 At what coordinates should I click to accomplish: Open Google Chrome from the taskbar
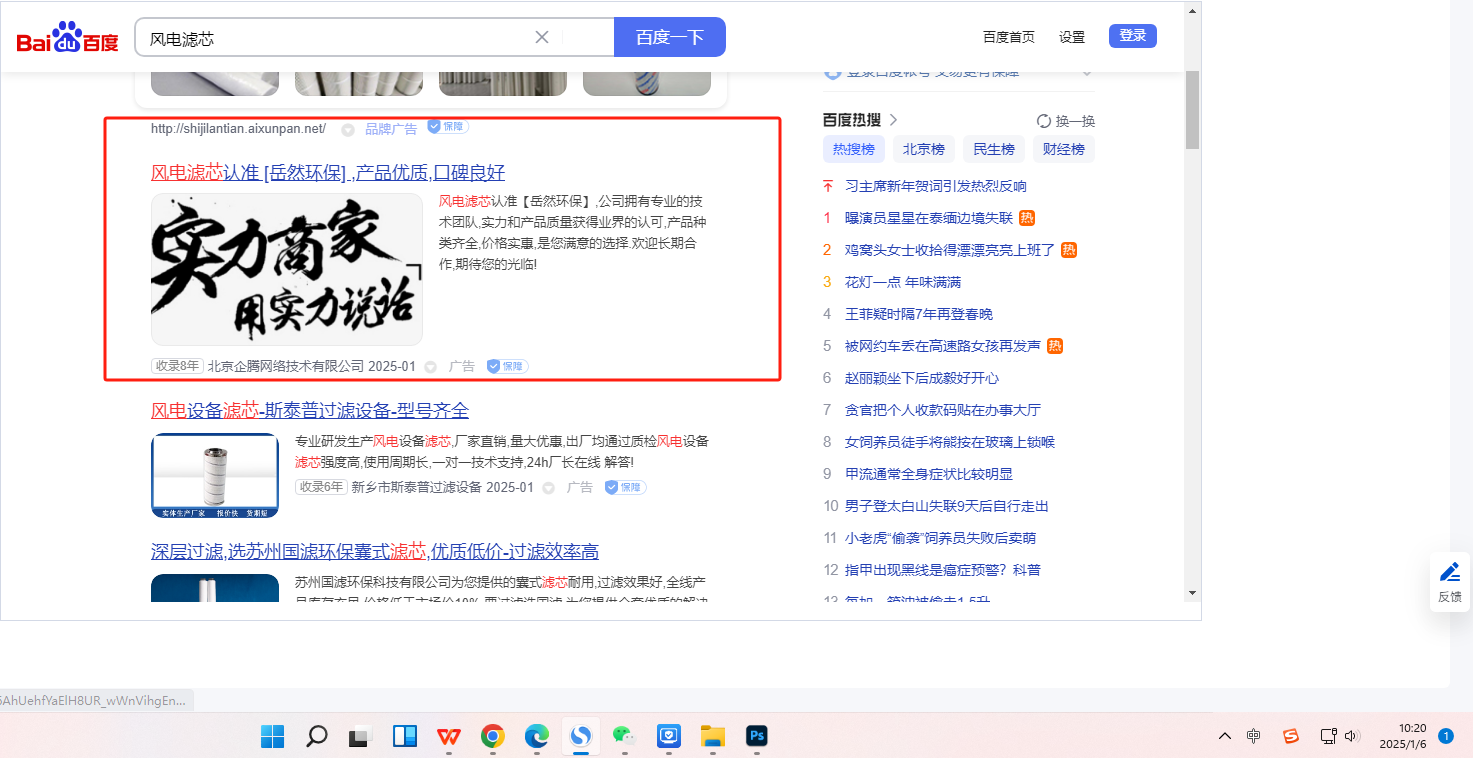point(492,737)
